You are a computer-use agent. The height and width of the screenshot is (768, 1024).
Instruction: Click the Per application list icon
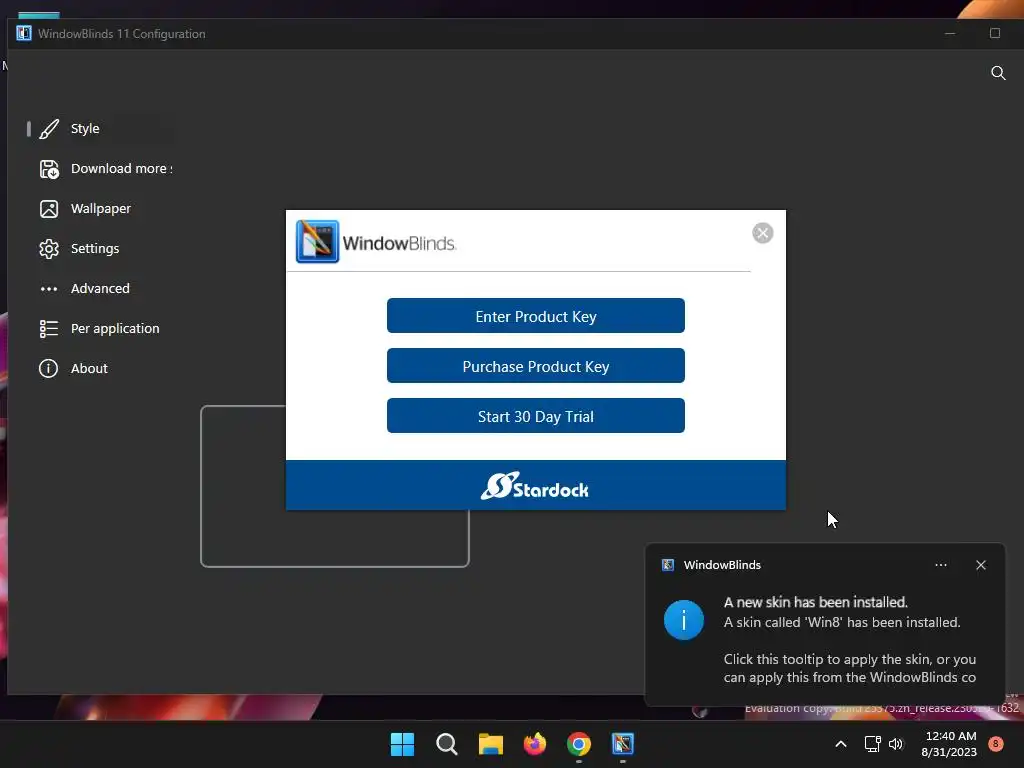[49, 328]
